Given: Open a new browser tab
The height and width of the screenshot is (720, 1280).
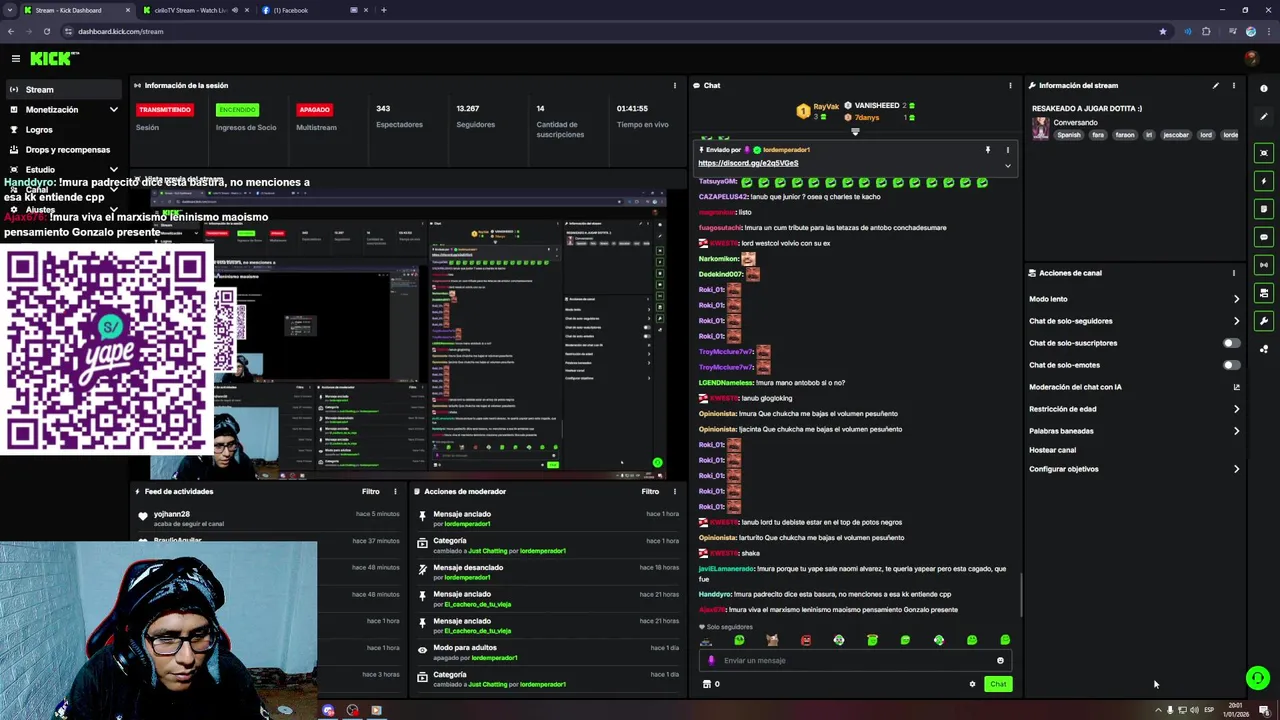Looking at the screenshot, I should coord(384,10).
